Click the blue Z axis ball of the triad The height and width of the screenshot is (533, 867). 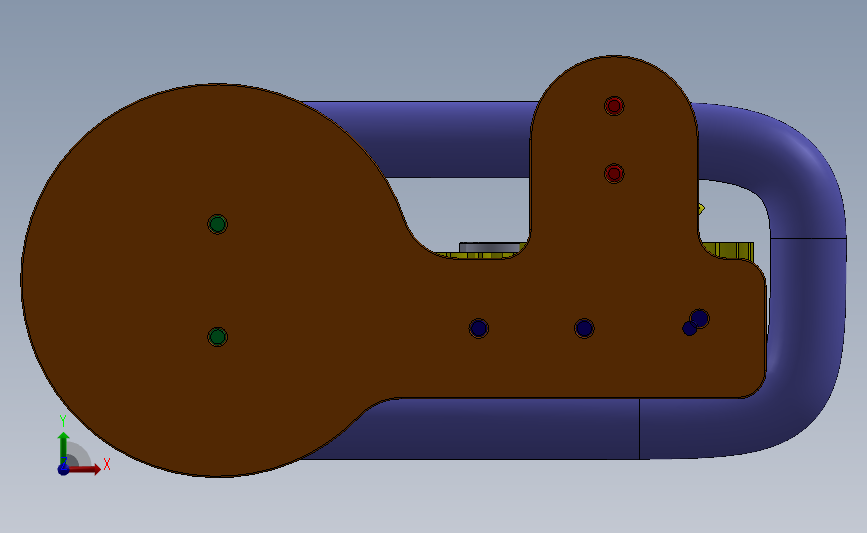(64, 469)
